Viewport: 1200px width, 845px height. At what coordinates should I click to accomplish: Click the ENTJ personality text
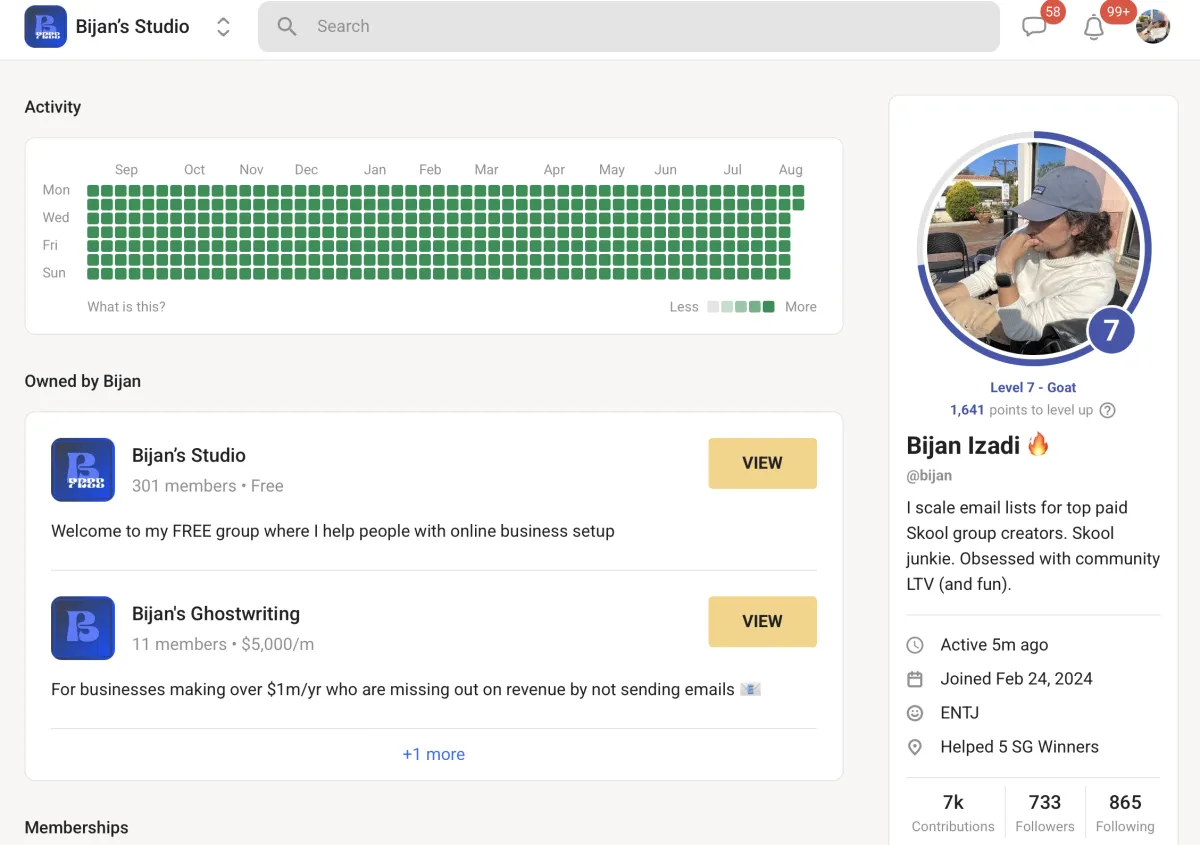960,713
